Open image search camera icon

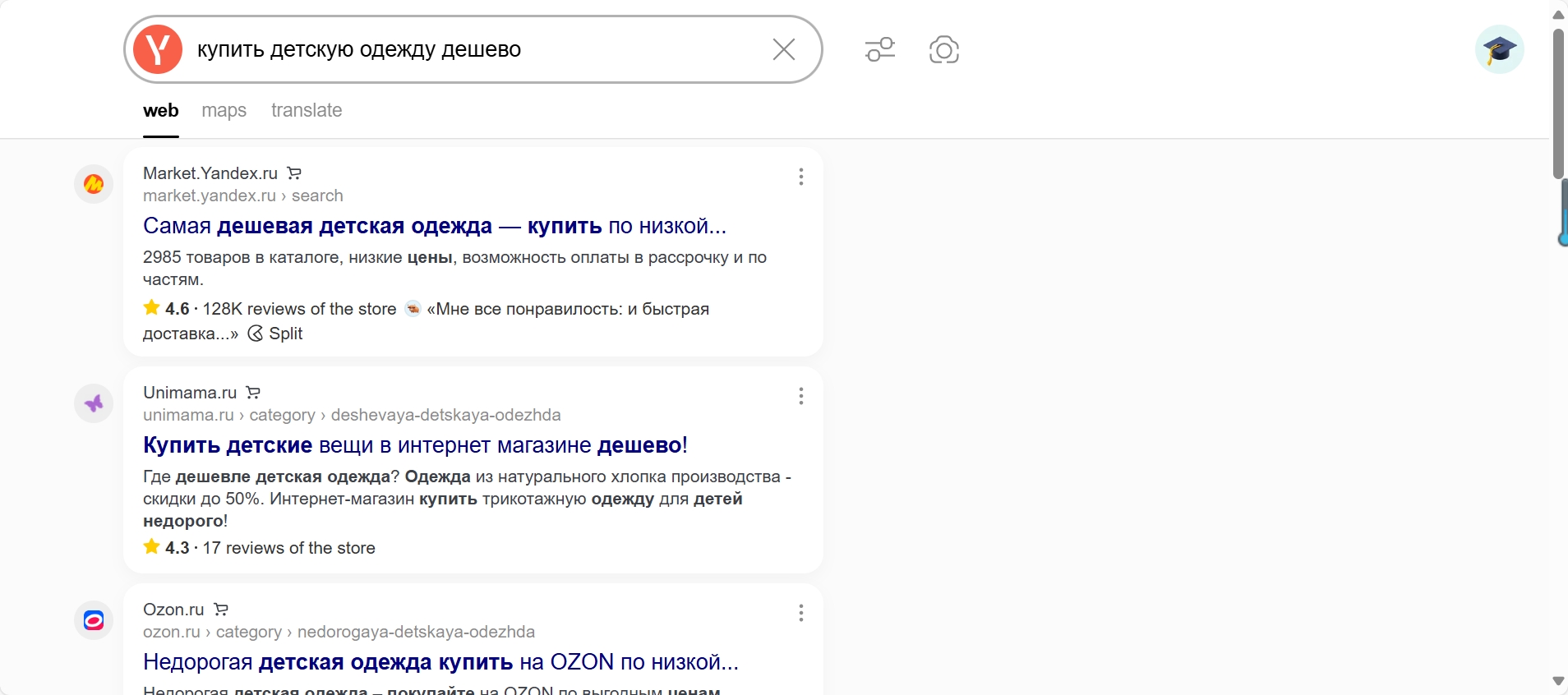coord(944,49)
